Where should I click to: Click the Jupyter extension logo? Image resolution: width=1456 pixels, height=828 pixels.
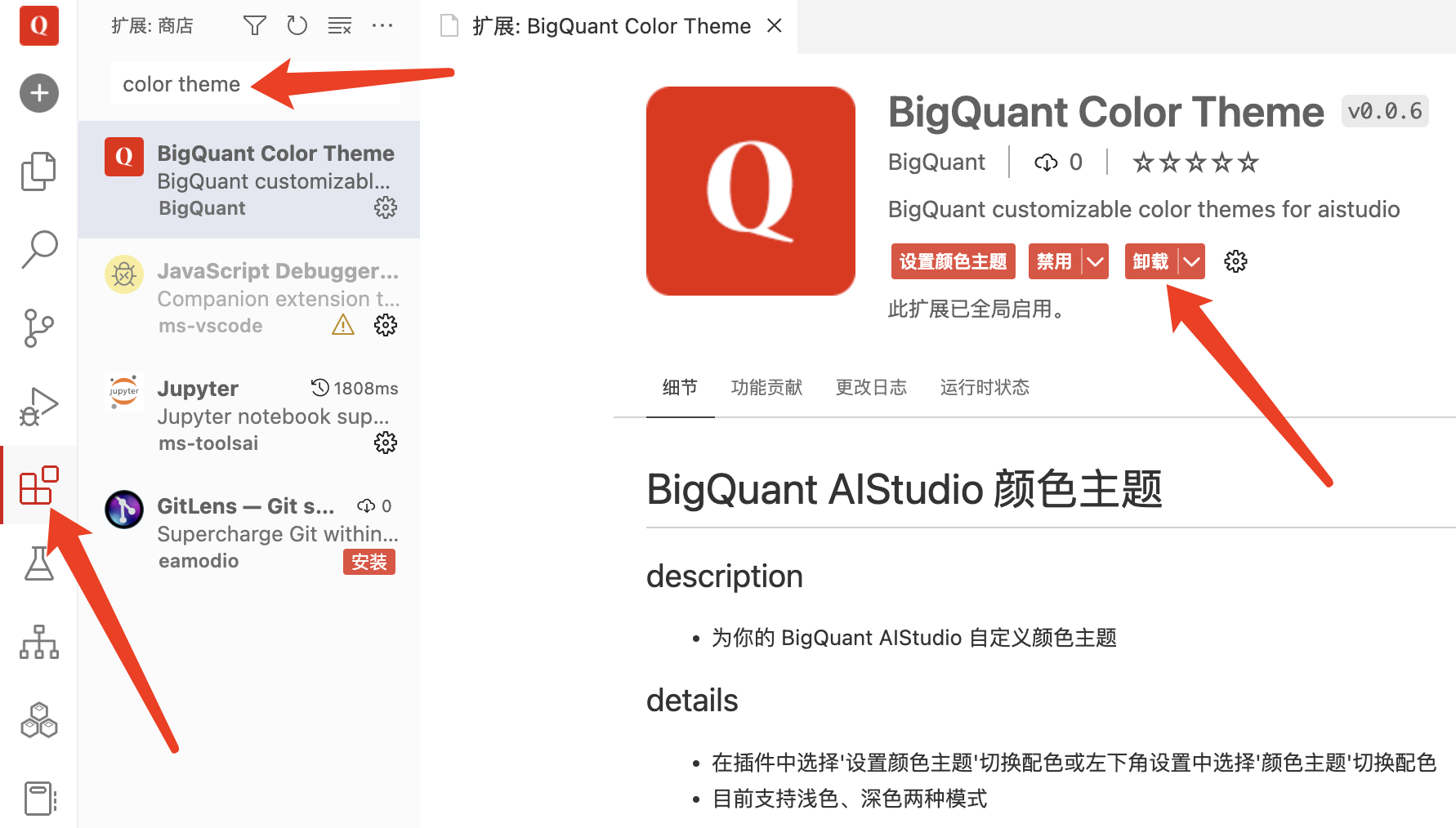click(x=124, y=392)
